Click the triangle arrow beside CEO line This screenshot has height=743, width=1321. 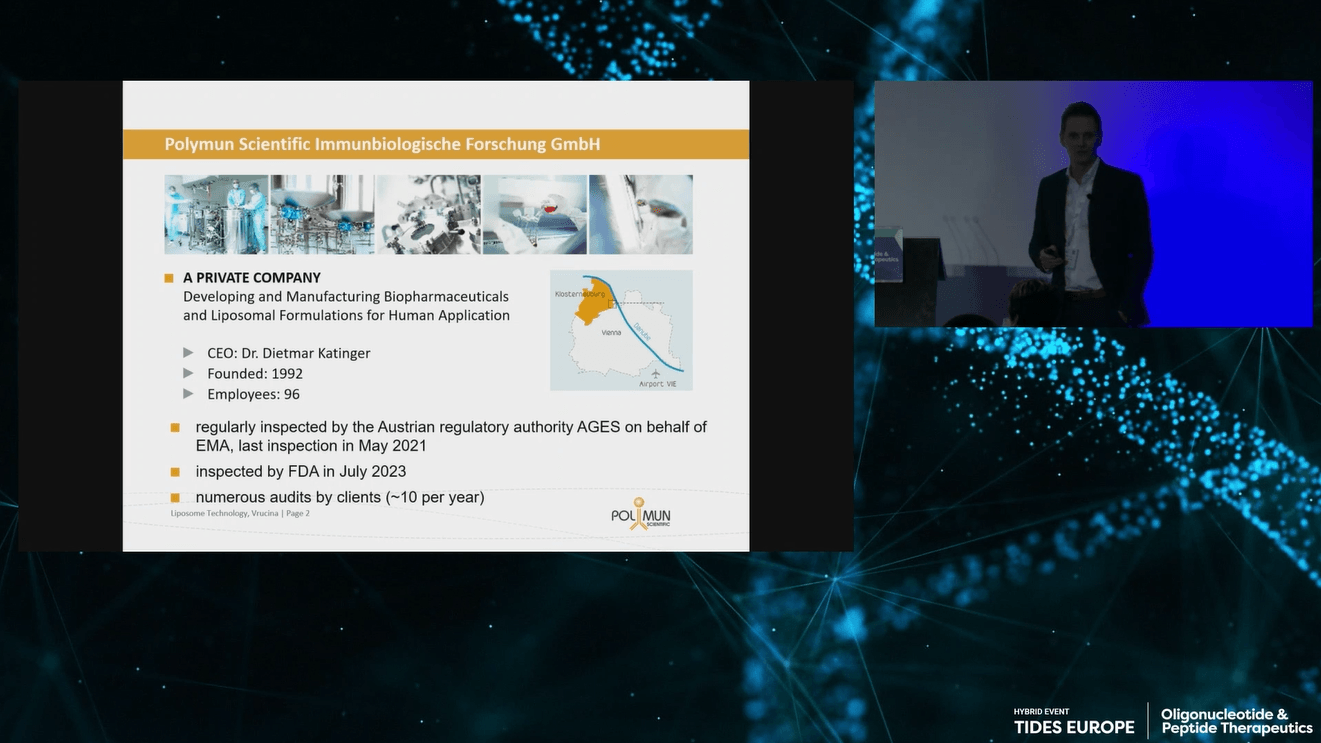click(x=188, y=353)
